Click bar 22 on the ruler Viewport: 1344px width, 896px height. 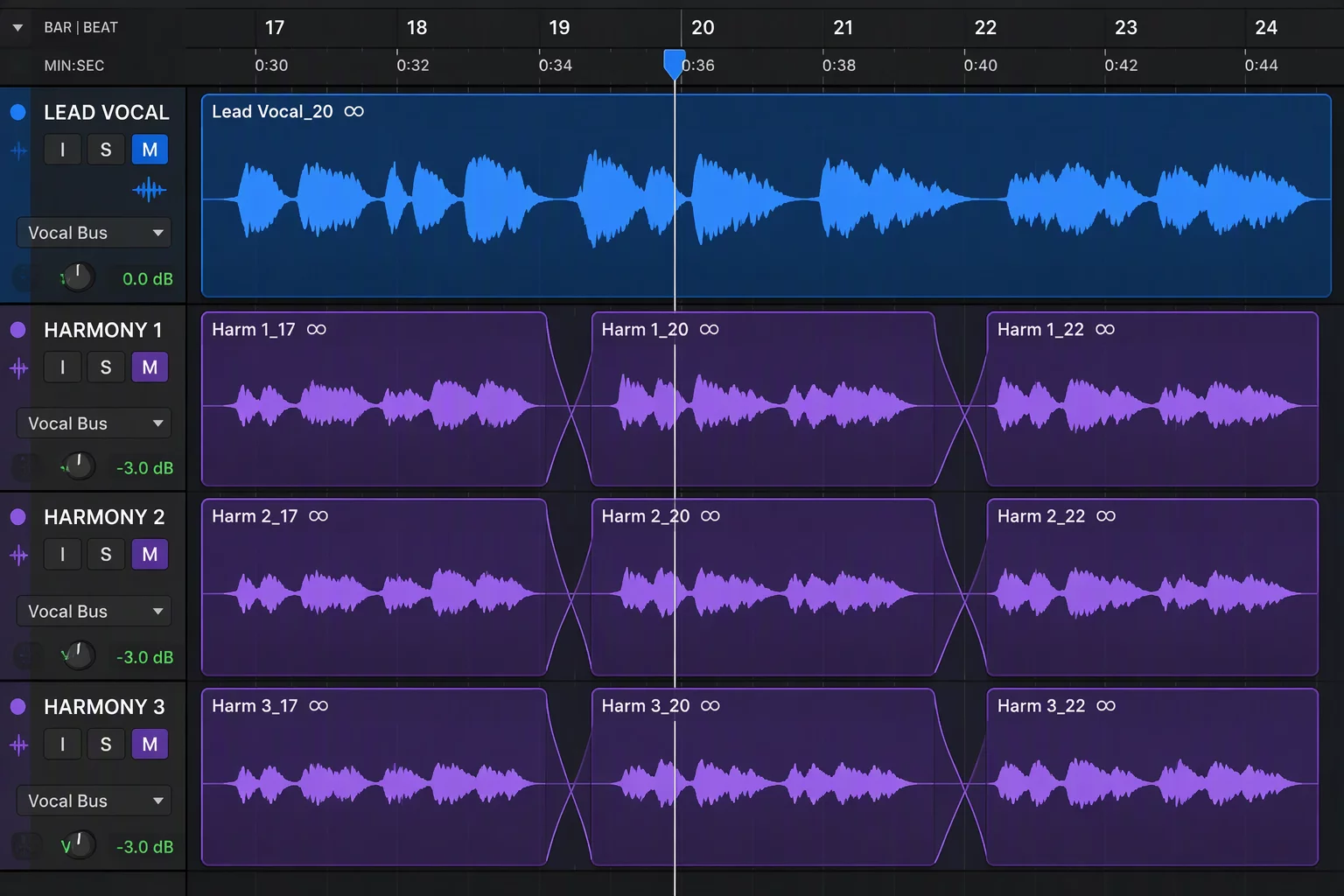985,28
